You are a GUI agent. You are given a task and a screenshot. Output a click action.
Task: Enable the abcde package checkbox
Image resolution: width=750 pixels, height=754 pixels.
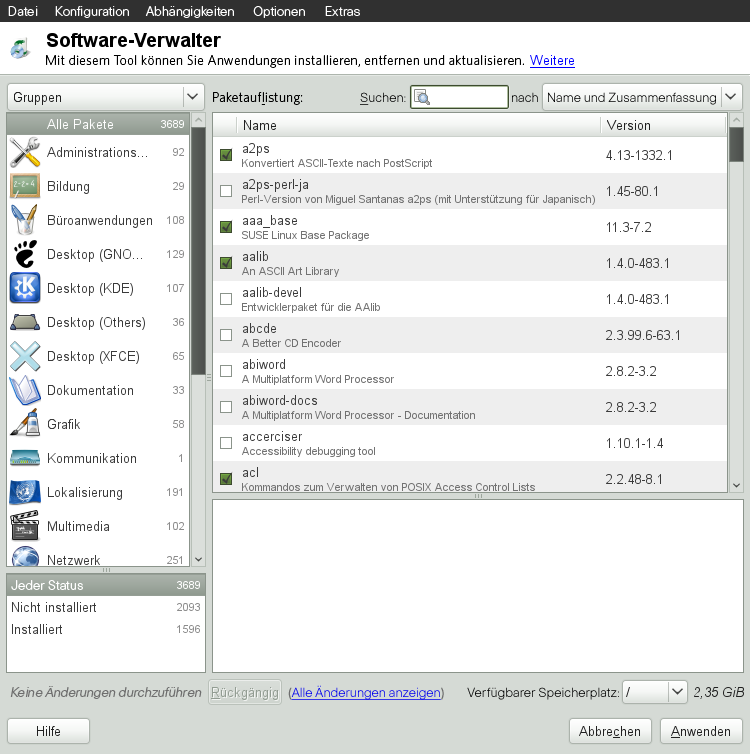[x=226, y=335]
